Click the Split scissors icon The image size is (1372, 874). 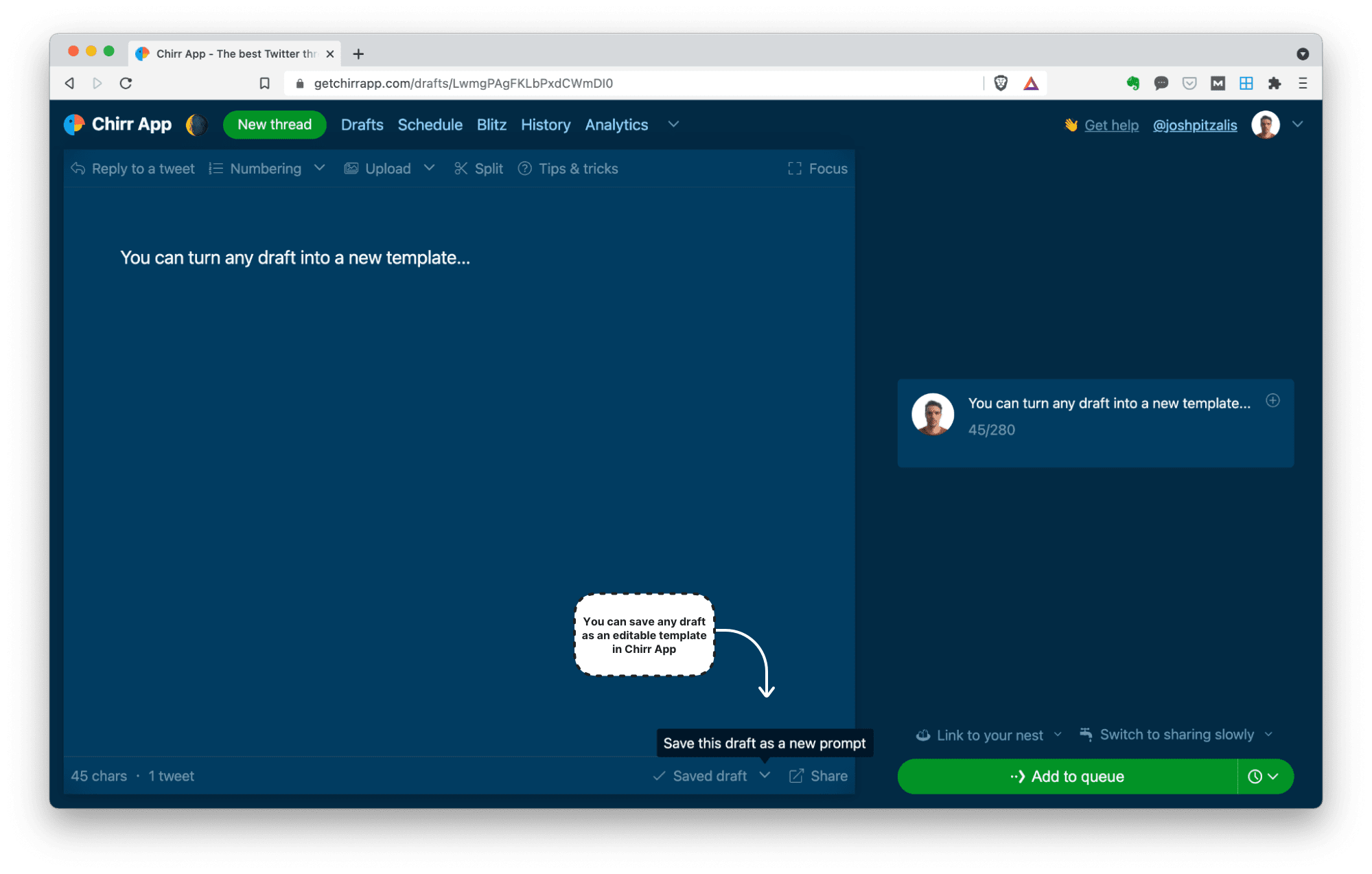pyautogui.click(x=461, y=168)
